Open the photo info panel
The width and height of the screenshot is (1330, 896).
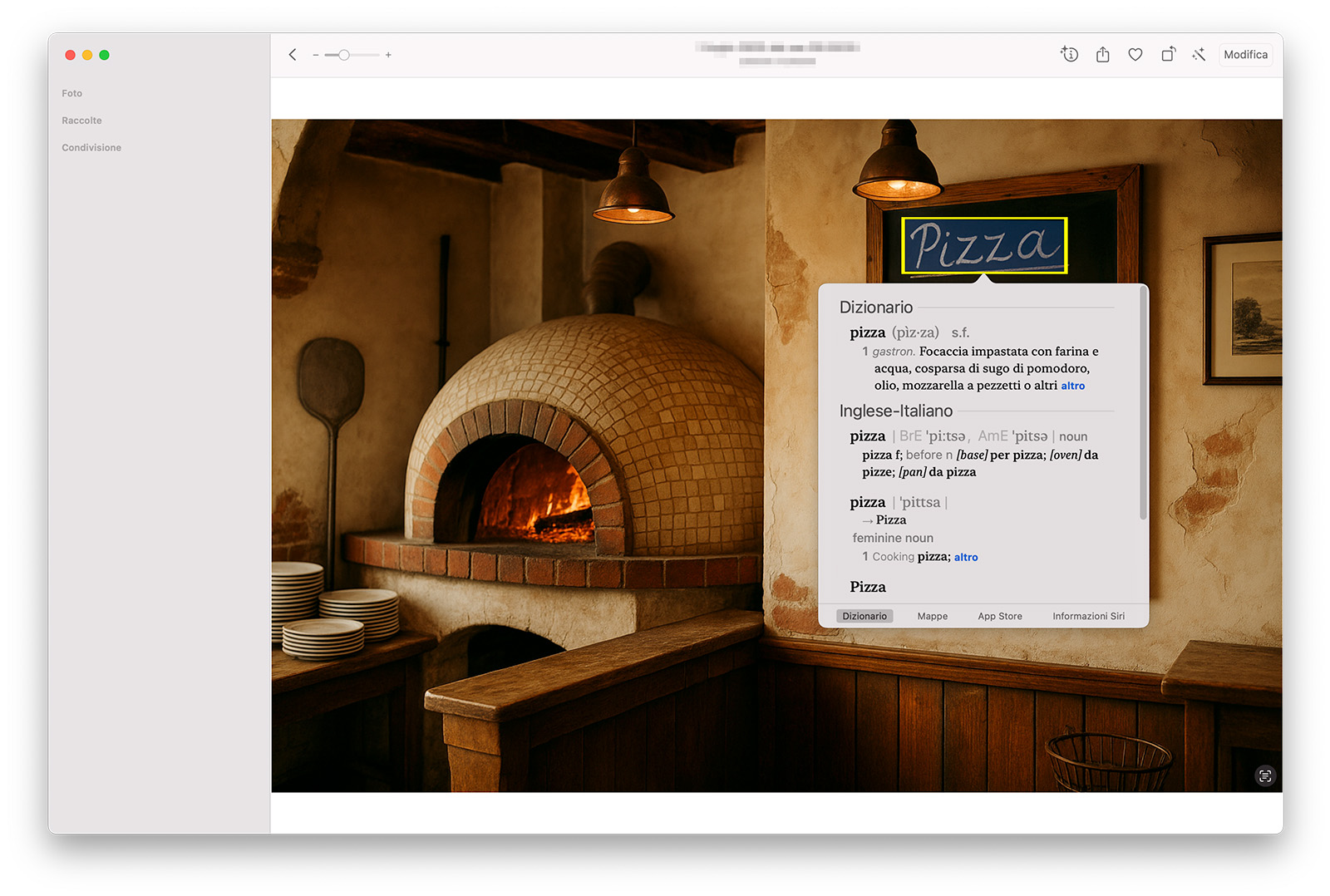coord(1069,55)
